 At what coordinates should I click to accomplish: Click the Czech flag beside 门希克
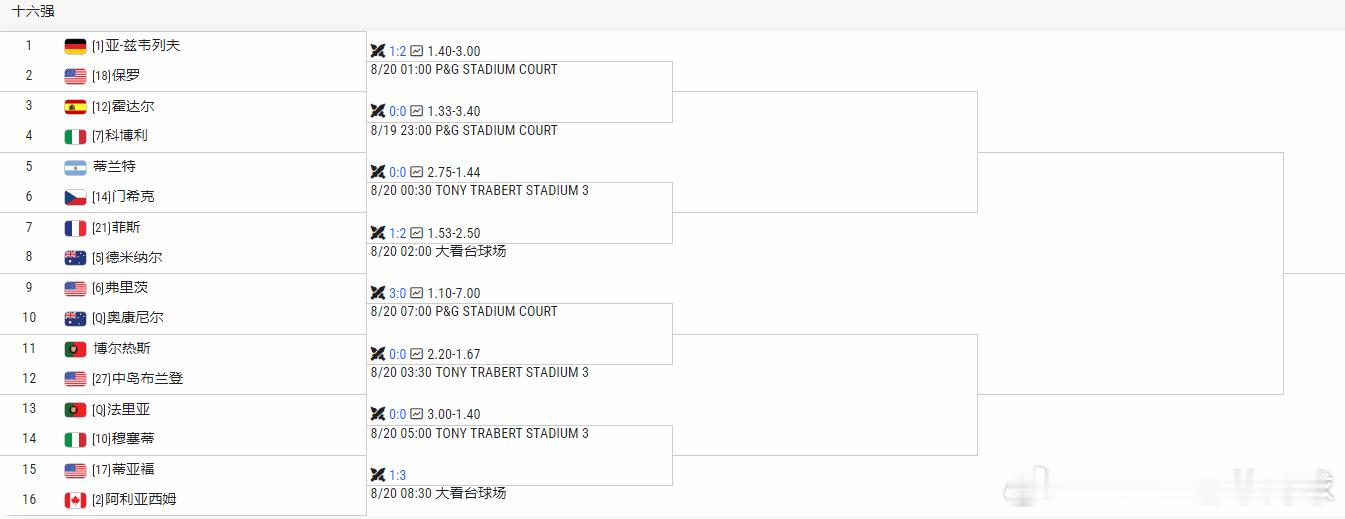pyautogui.click(x=75, y=198)
